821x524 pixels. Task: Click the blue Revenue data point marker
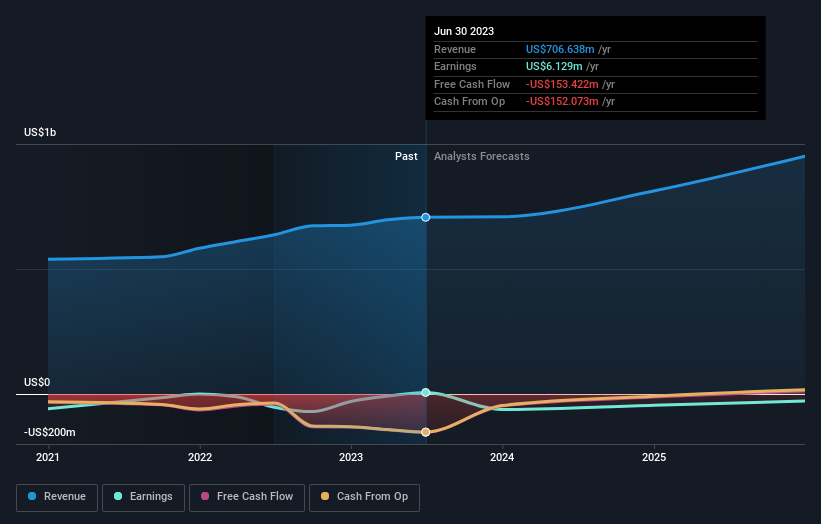click(426, 217)
